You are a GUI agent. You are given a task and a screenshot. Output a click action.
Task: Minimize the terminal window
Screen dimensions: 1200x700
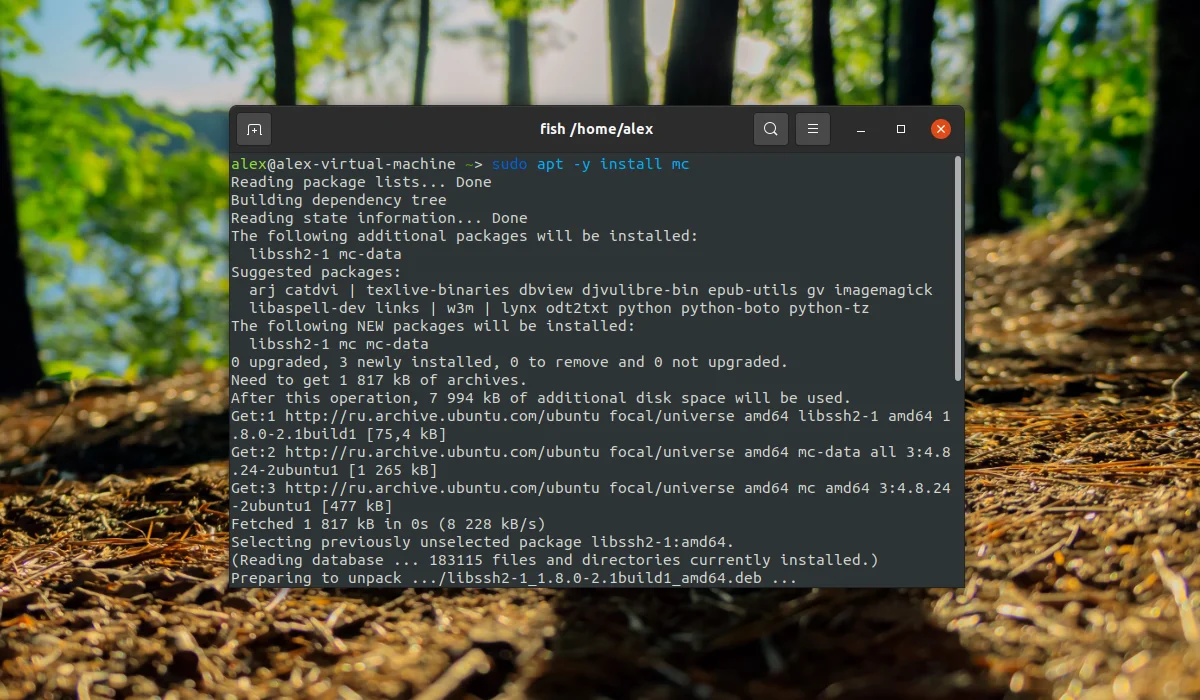(x=861, y=129)
